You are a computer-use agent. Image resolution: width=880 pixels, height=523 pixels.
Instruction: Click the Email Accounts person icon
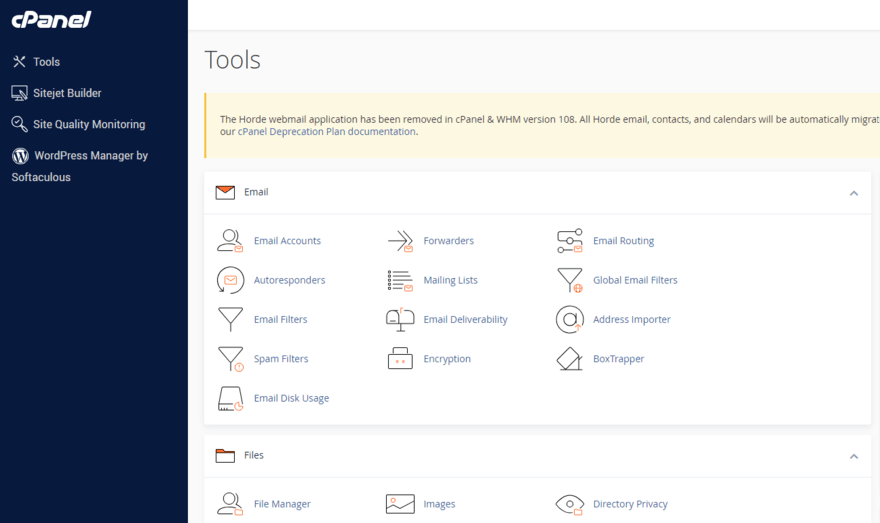coord(230,241)
